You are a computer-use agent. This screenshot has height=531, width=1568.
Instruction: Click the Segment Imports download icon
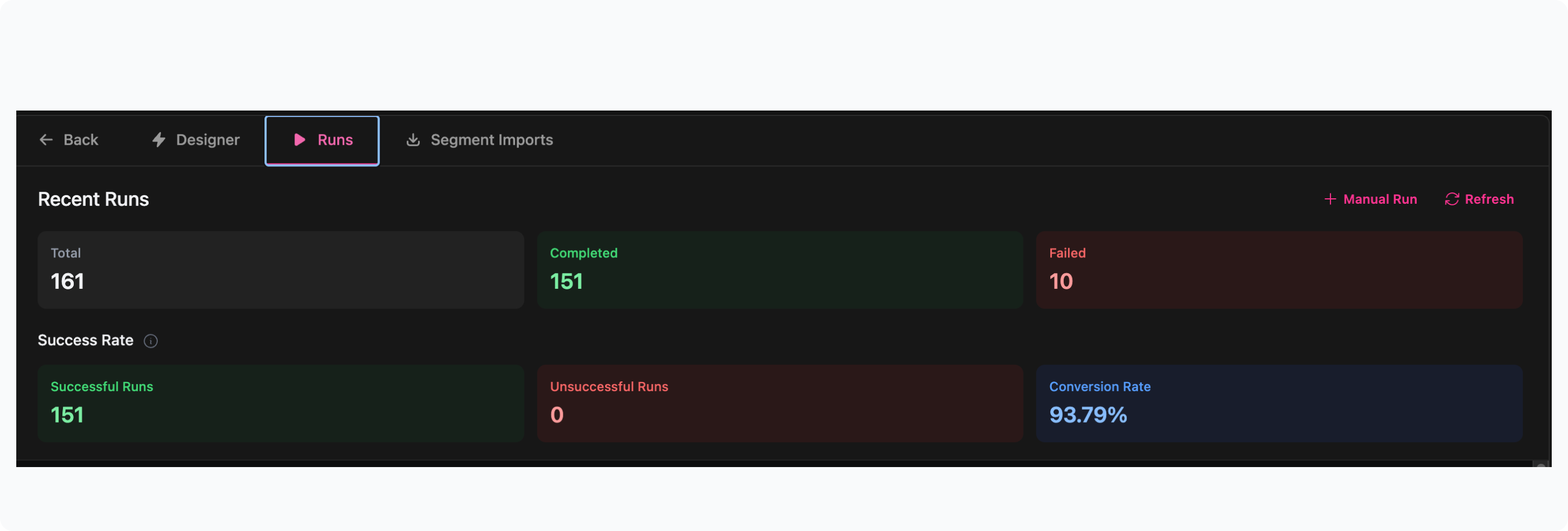tap(413, 140)
